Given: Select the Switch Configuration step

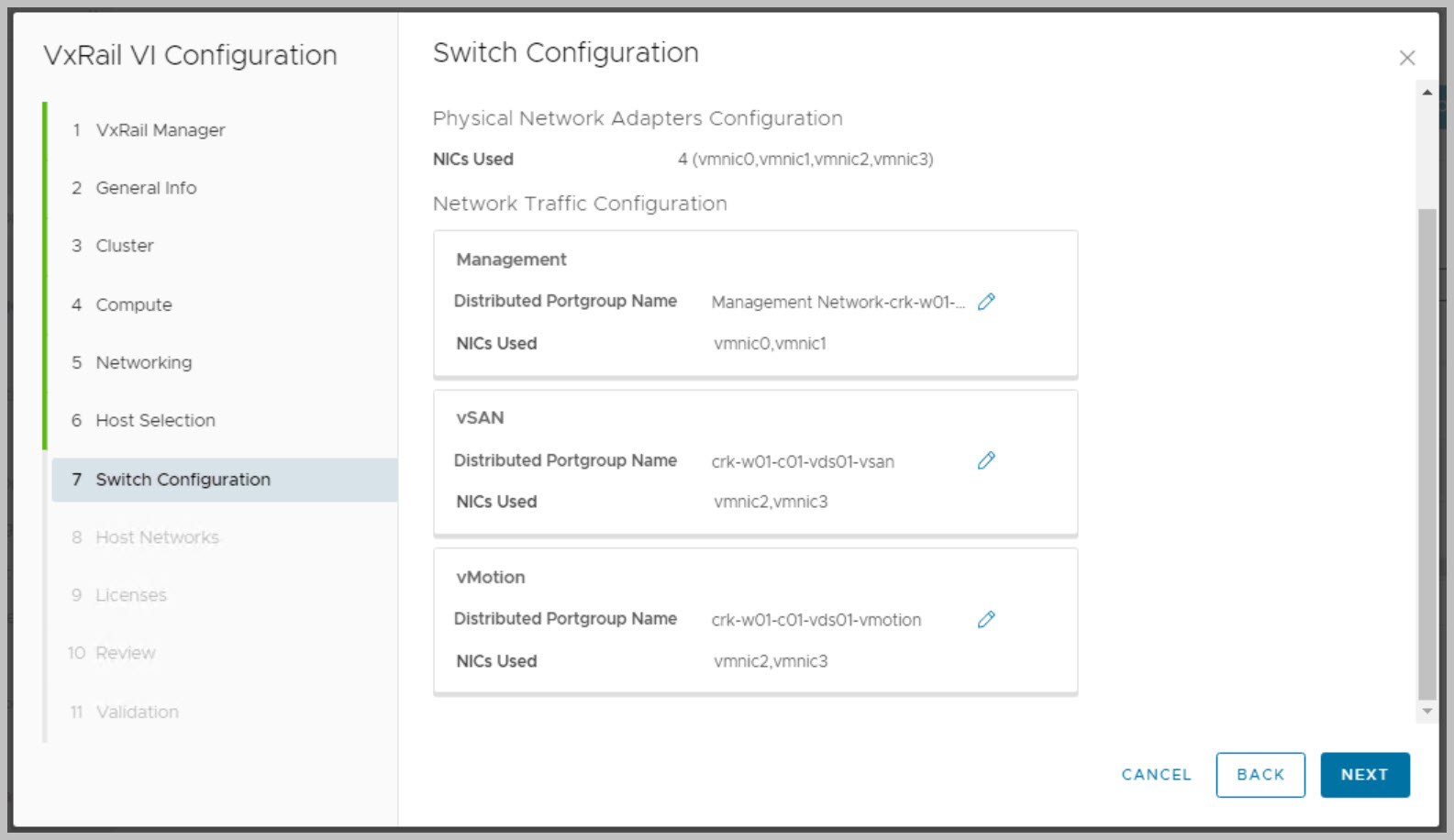Looking at the screenshot, I should [x=183, y=480].
